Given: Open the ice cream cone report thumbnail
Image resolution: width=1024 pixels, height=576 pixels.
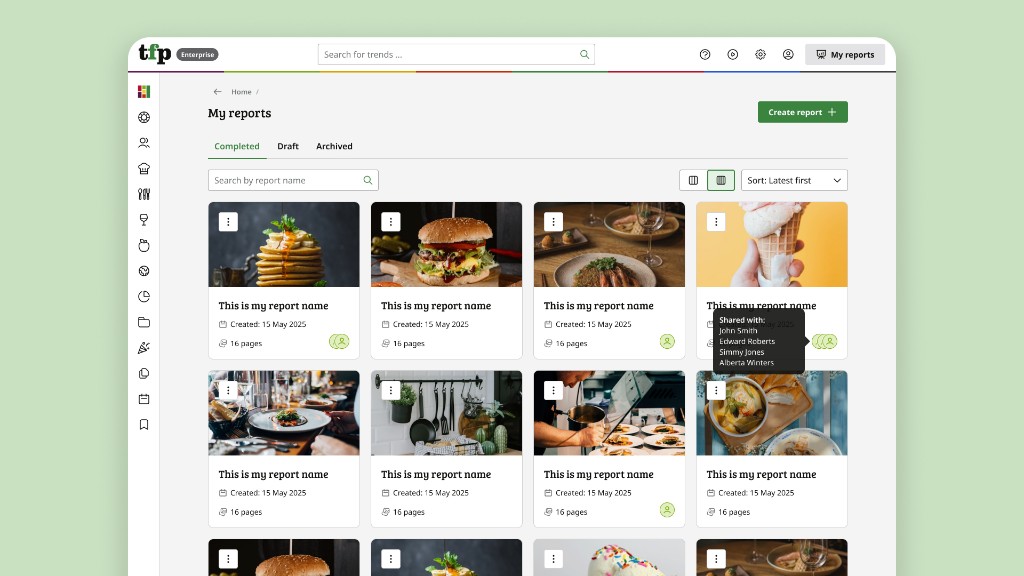Looking at the screenshot, I should (x=772, y=244).
